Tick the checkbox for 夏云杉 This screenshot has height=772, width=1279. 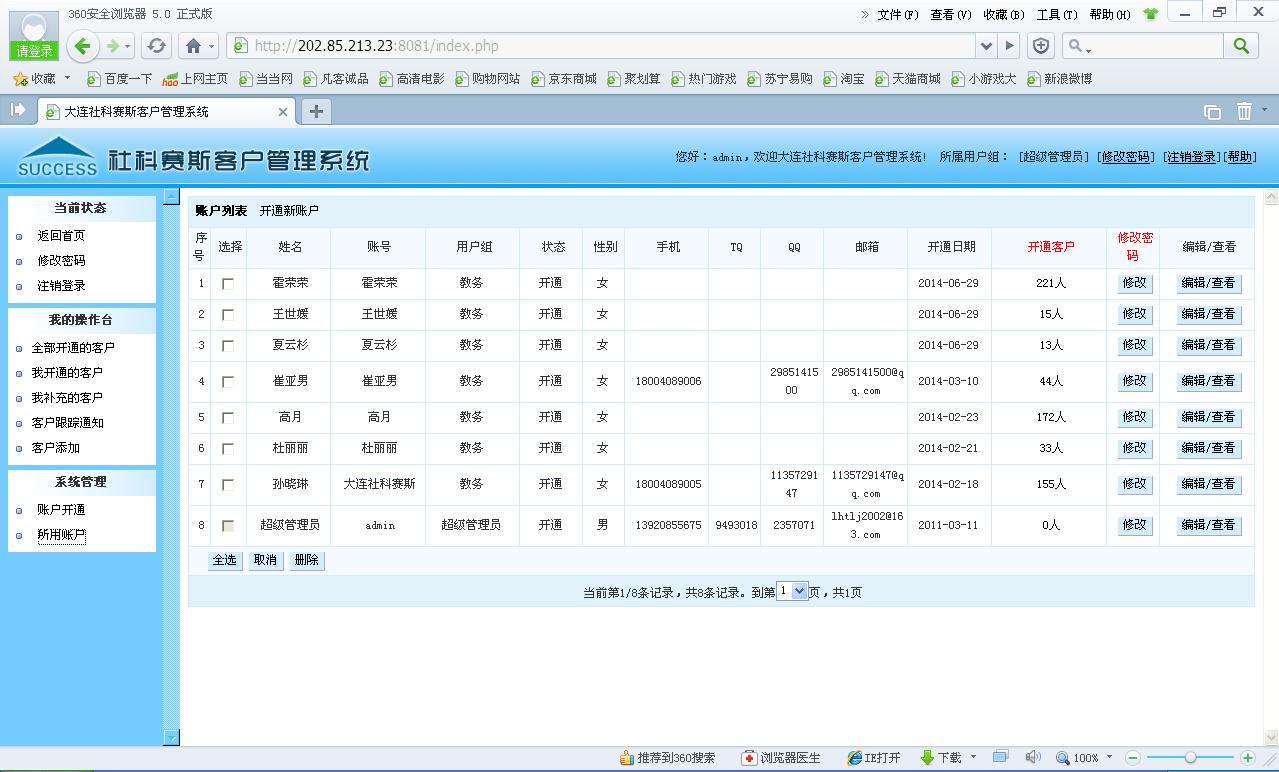(228, 346)
